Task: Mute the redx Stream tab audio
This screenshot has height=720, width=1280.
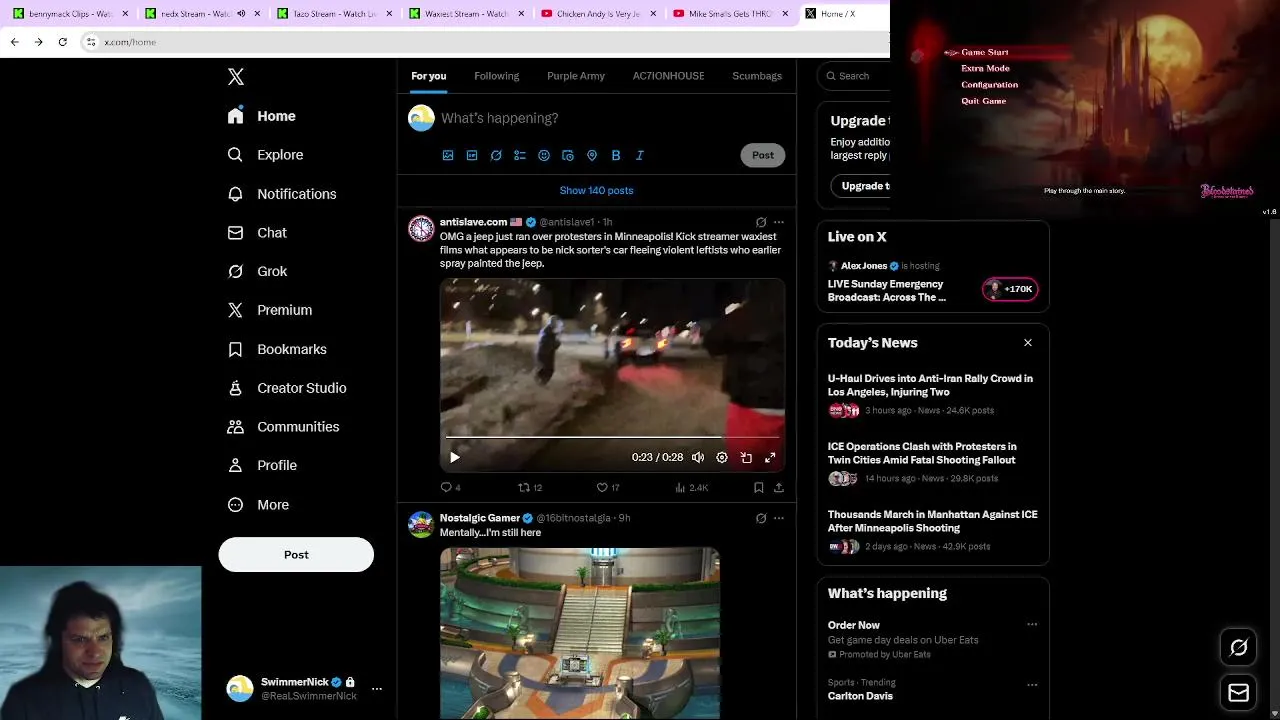Action: [241, 14]
